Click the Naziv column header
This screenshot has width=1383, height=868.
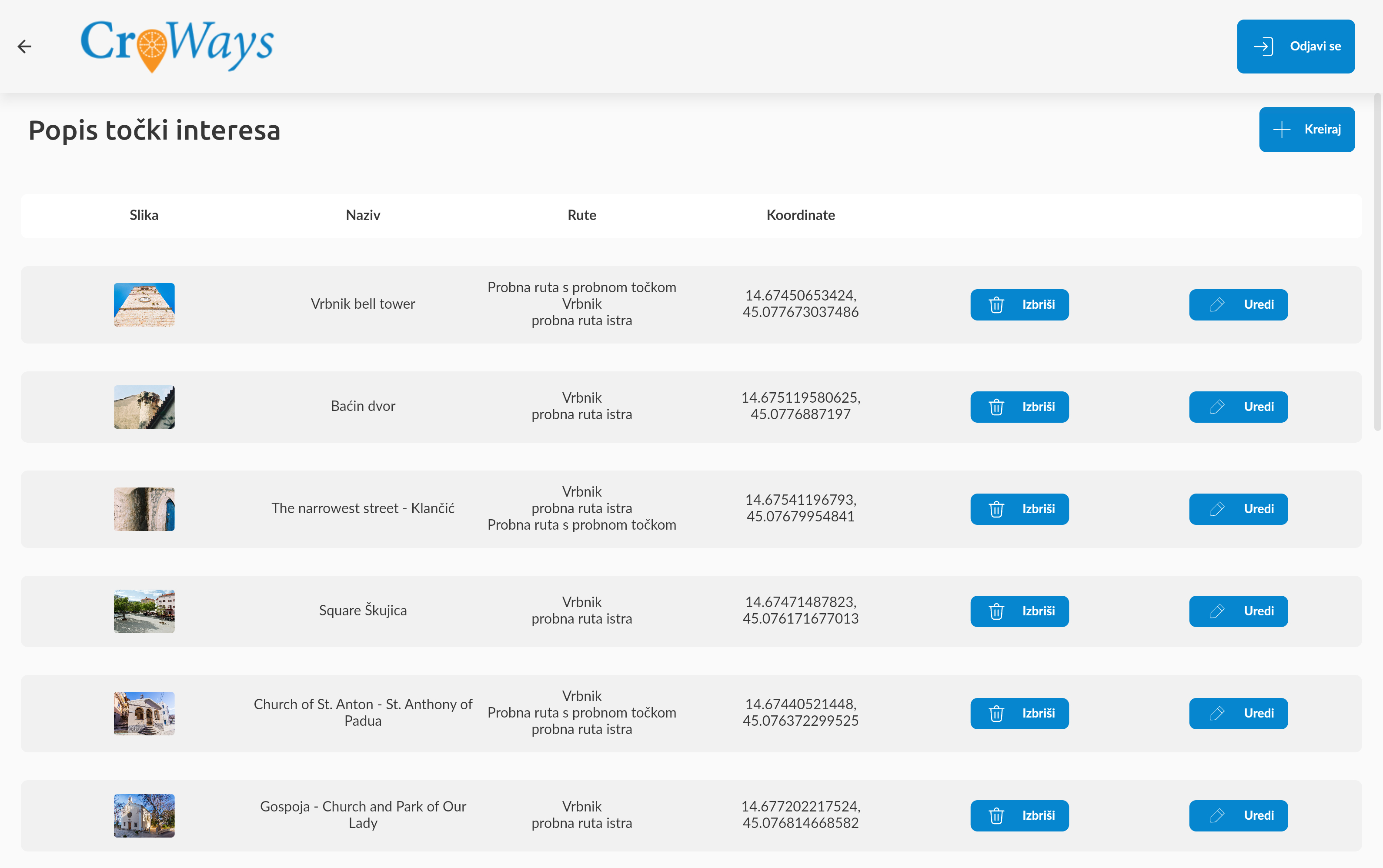tap(363, 215)
